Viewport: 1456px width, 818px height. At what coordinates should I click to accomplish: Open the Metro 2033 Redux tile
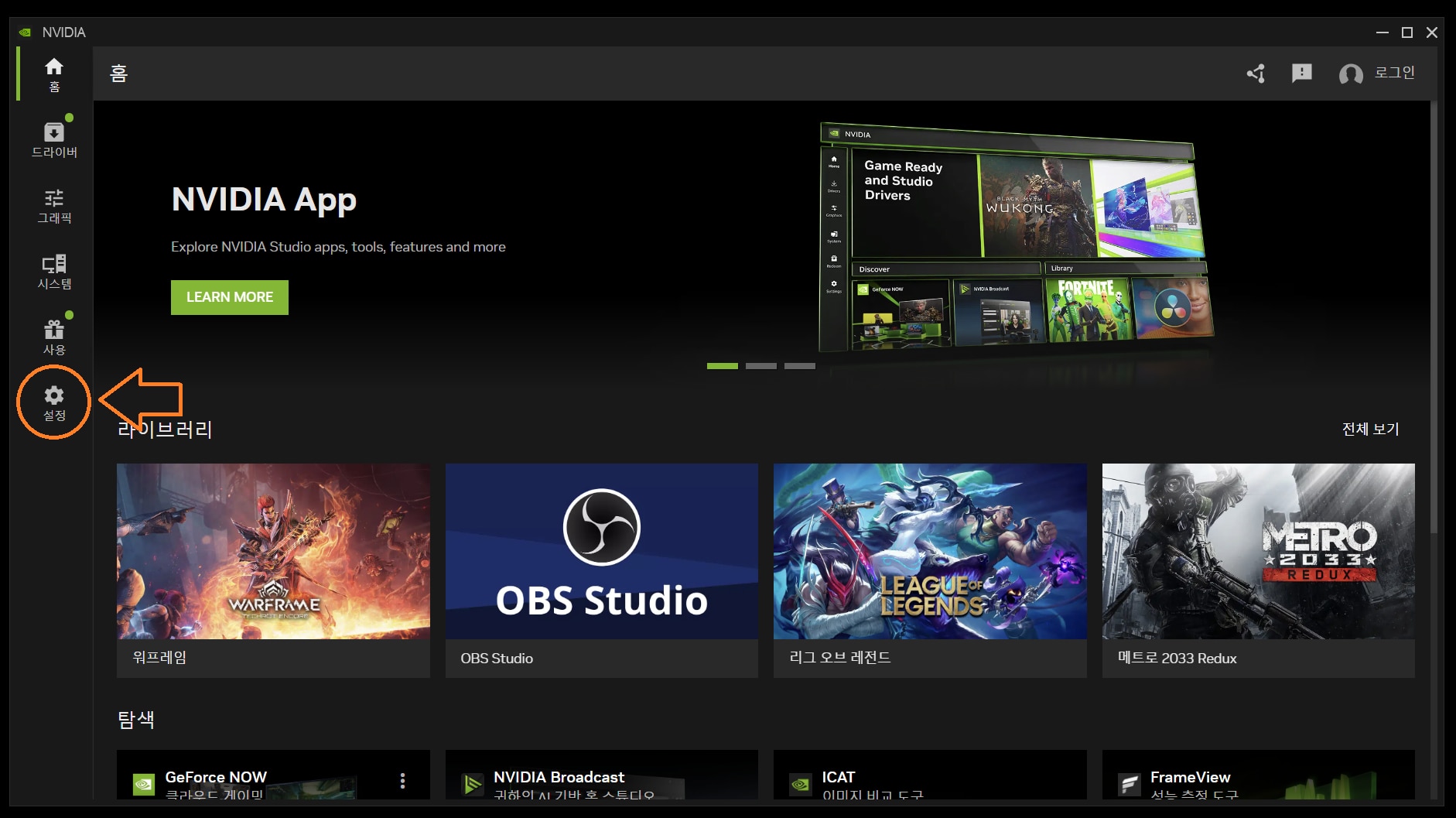point(1259,570)
